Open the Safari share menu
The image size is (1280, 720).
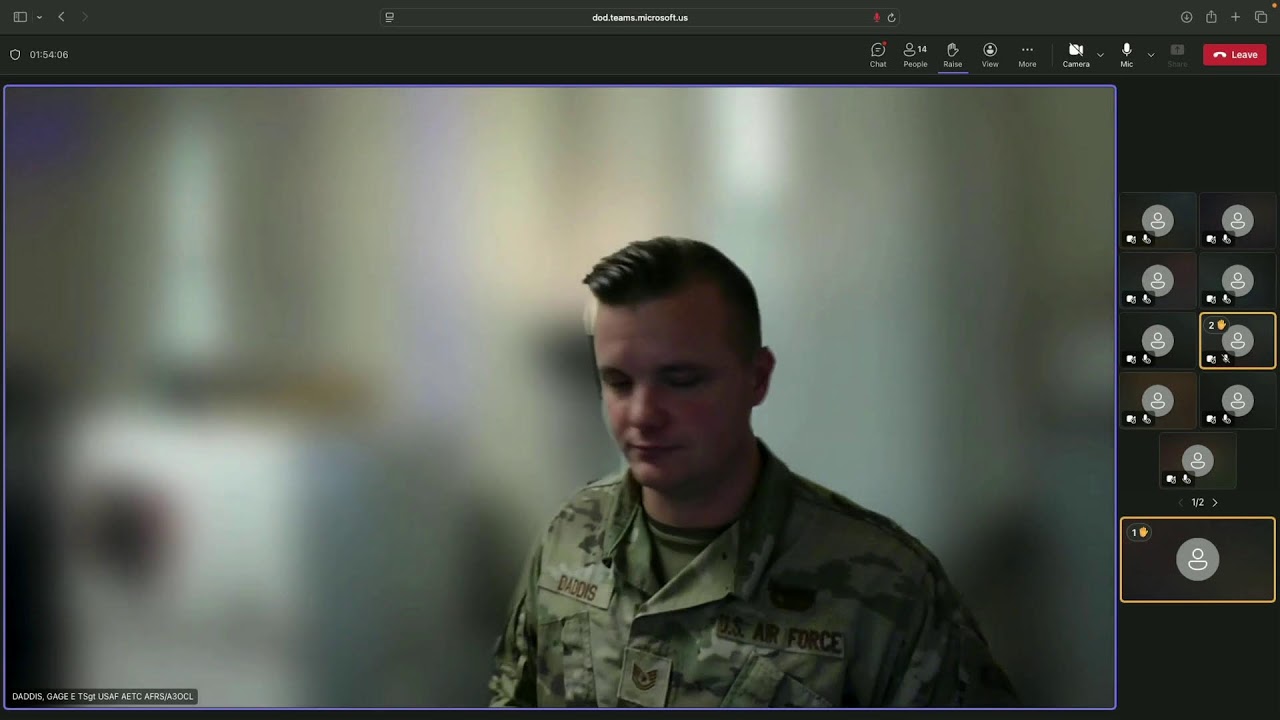1211,17
